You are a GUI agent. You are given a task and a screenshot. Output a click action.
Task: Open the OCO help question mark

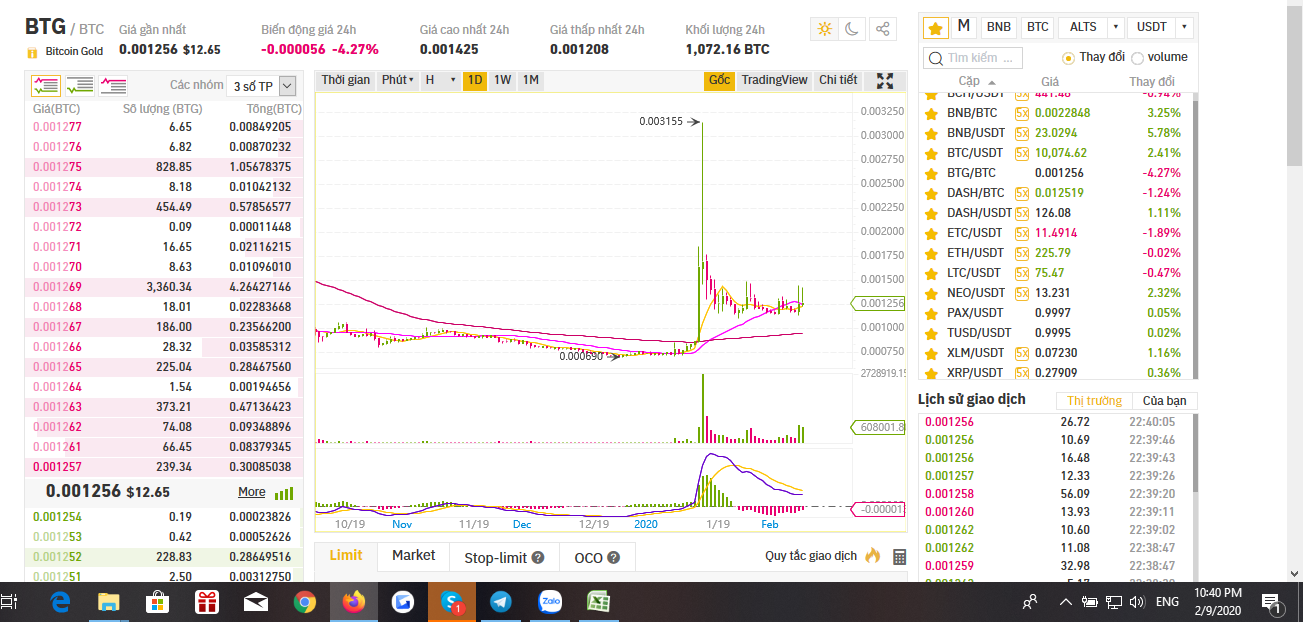[614, 558]
